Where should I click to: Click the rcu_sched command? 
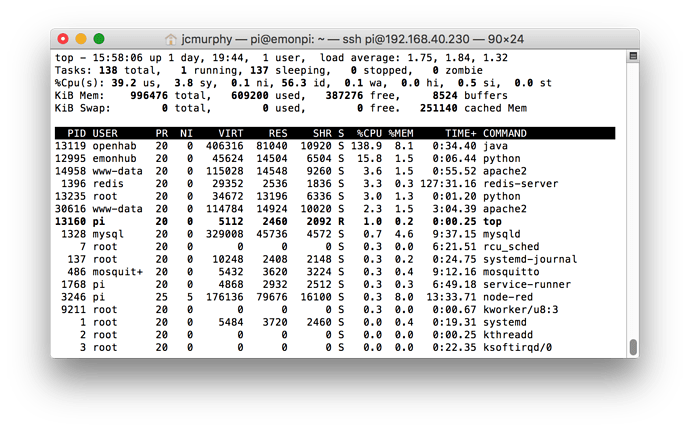coord(511,247)
